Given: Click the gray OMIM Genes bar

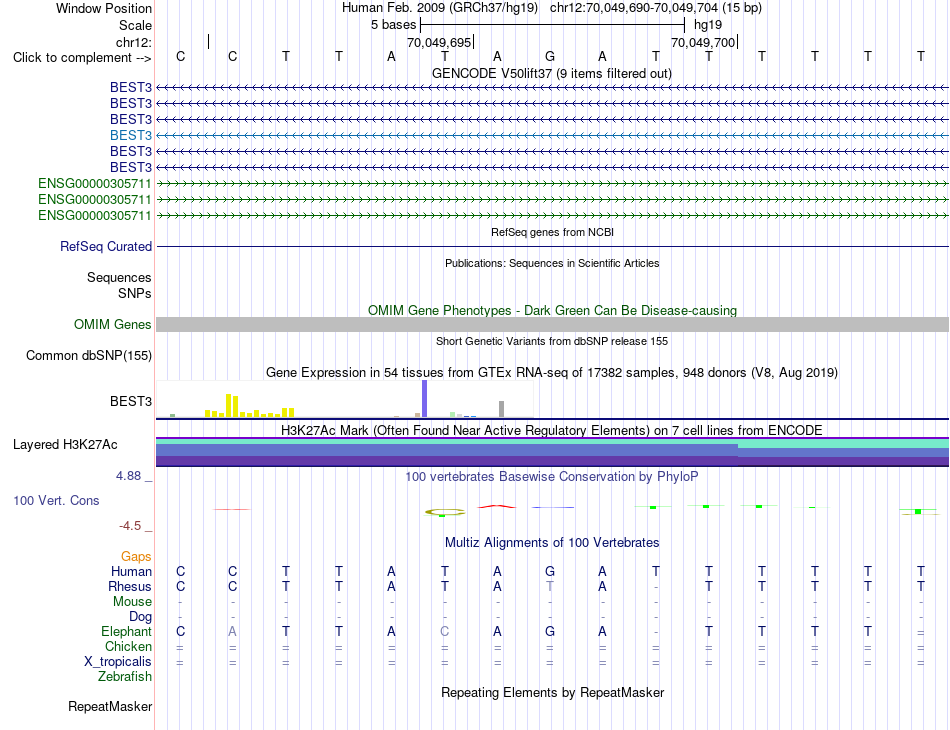Looking at the screenshot, I should [552, 325].
